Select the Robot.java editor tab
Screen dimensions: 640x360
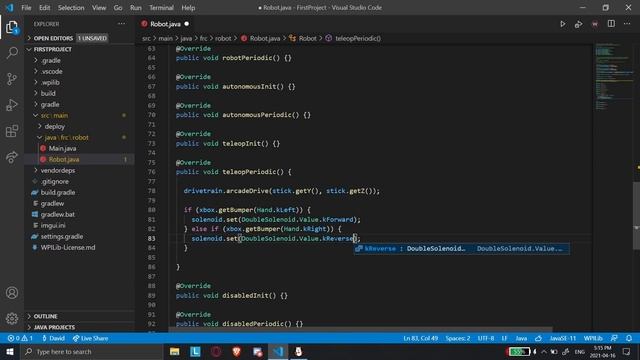(164, 24)
